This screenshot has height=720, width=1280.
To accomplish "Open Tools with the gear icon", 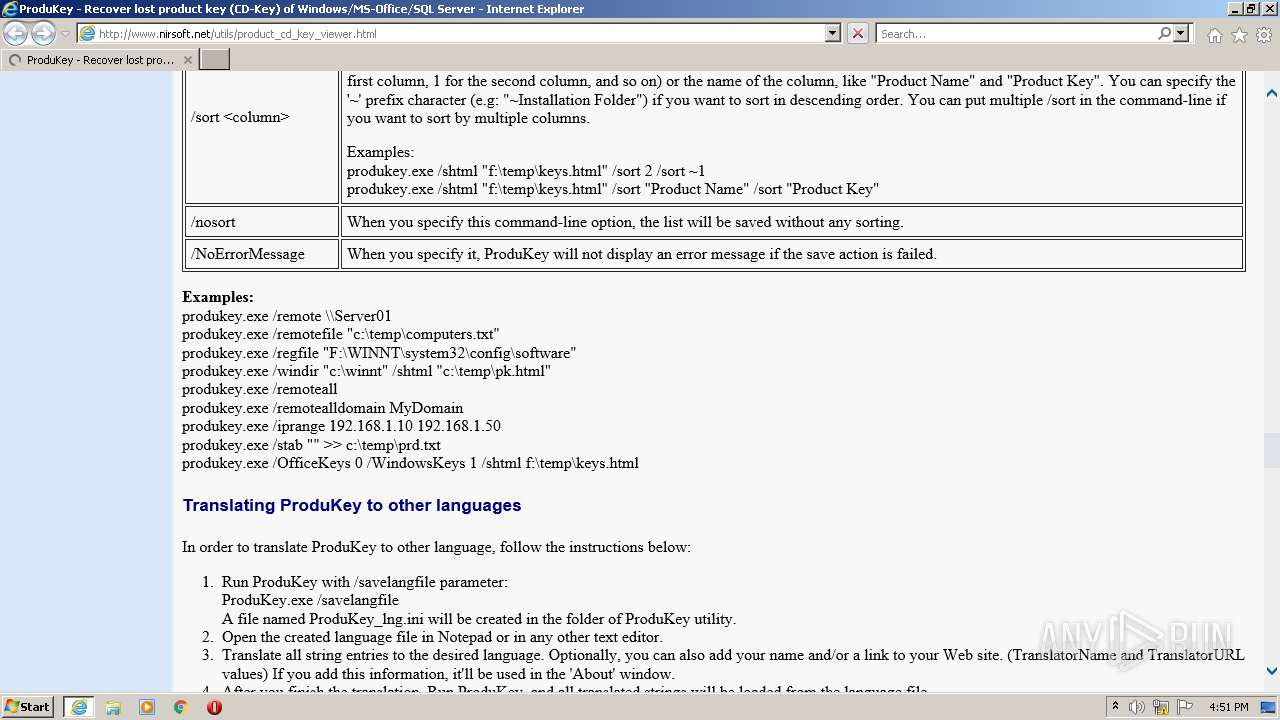I will click(x=1264, y=35).
